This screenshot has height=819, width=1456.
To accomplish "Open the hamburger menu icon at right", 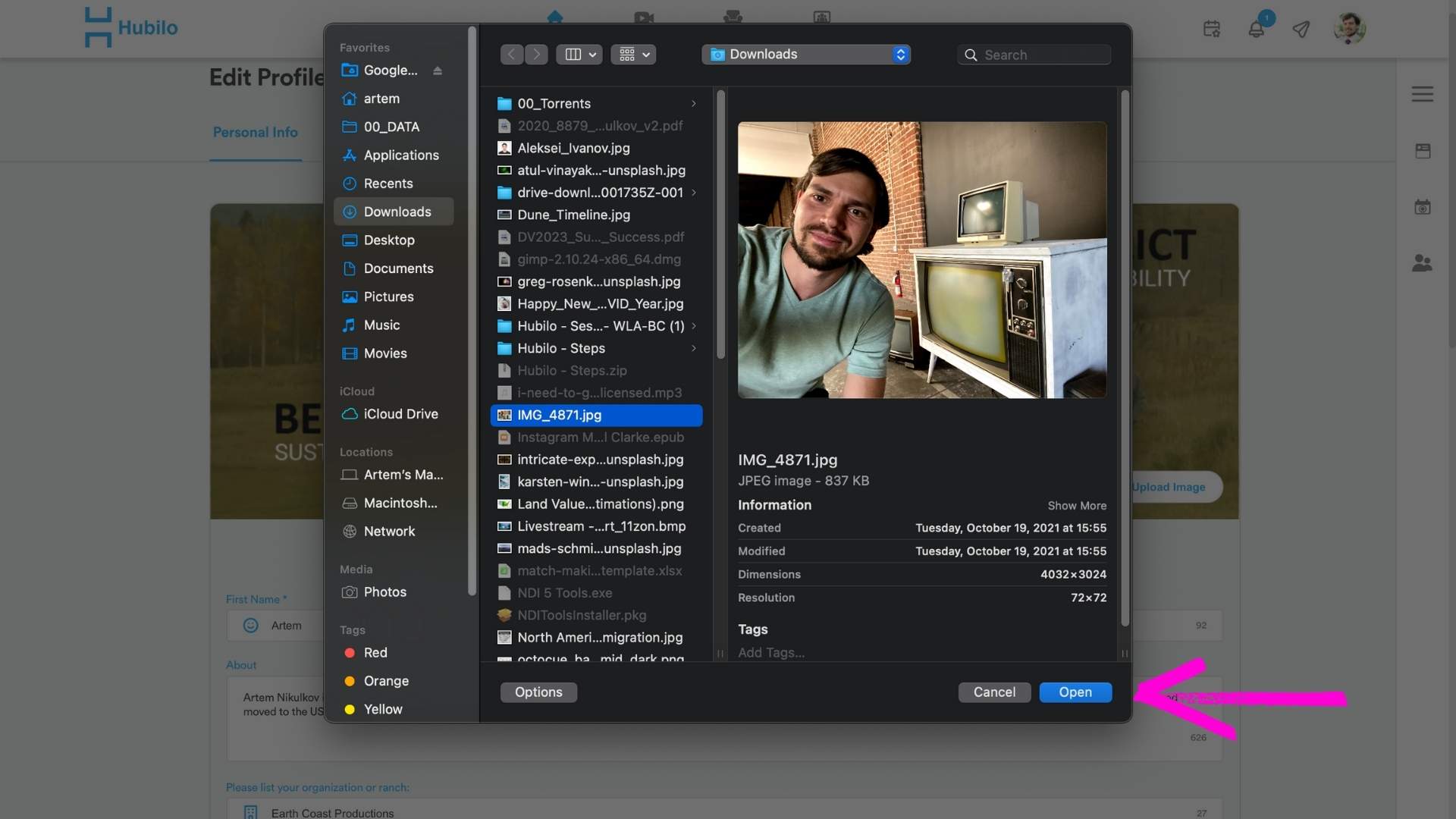I will tap(1422, 94).
